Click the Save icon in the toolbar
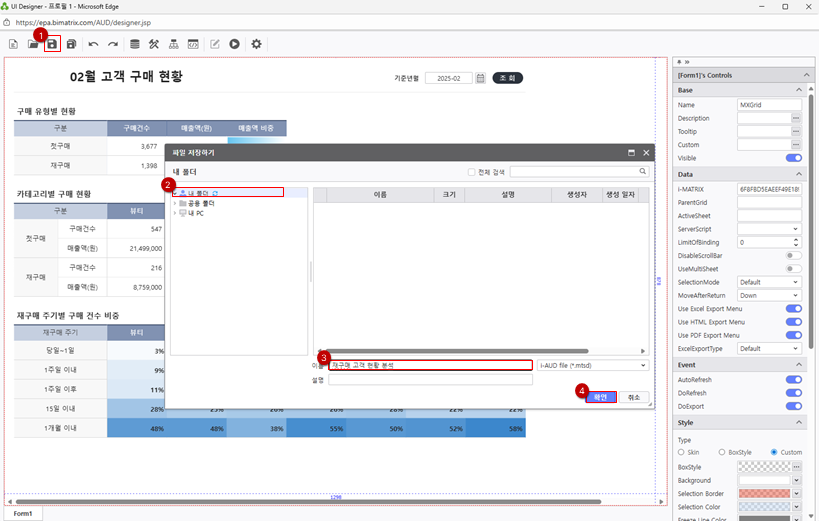This screenshot has height=521, width=819. [x=52, y=44]
